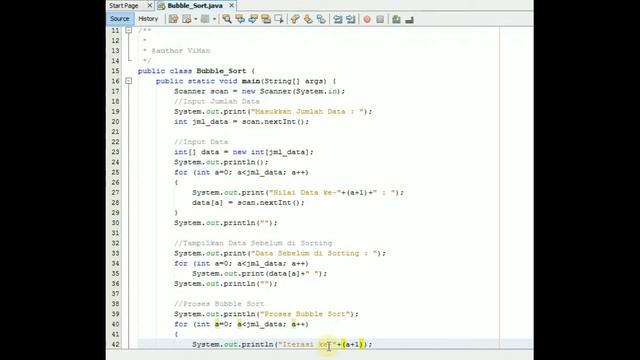Click the "Iterasi ke-" string on line 42
The width and height of the screenshot is (640, 360).
[x=307, y=344]
